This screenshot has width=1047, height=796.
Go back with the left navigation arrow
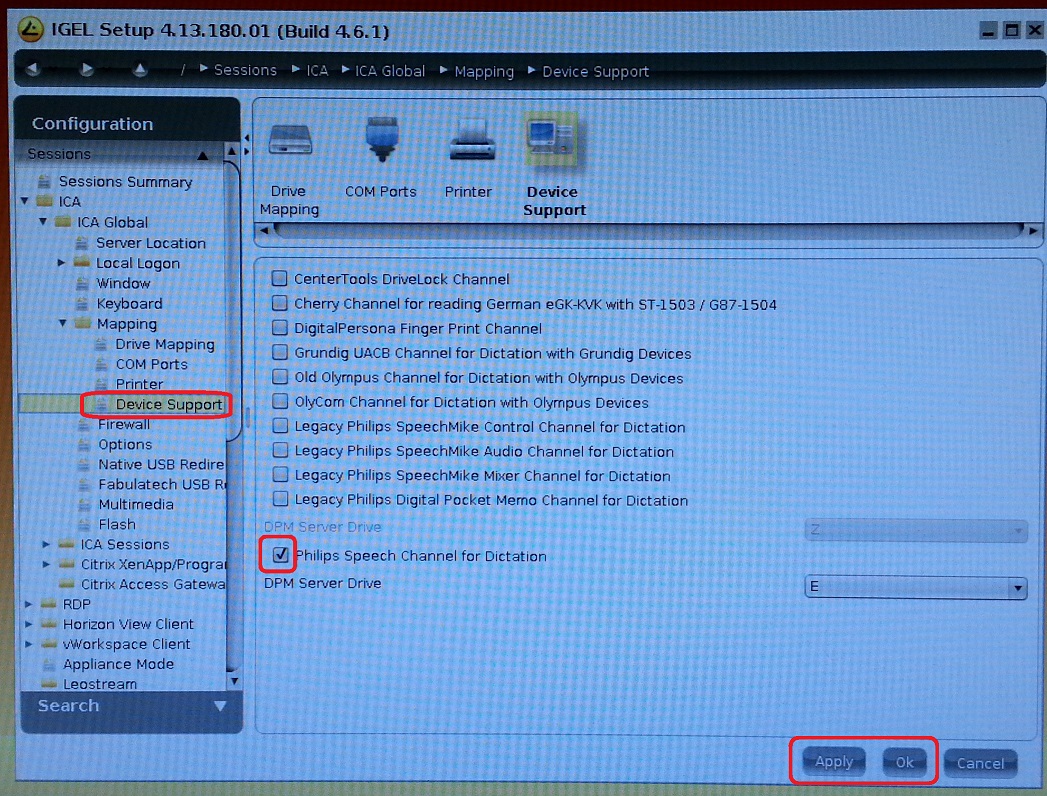pyautogui.click(x=33, y=69)
